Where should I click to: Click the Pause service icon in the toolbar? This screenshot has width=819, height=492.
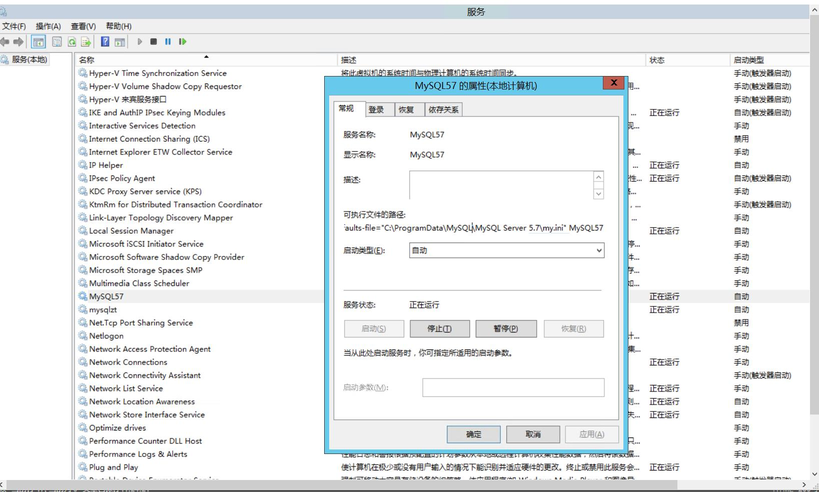click(168, 41)
